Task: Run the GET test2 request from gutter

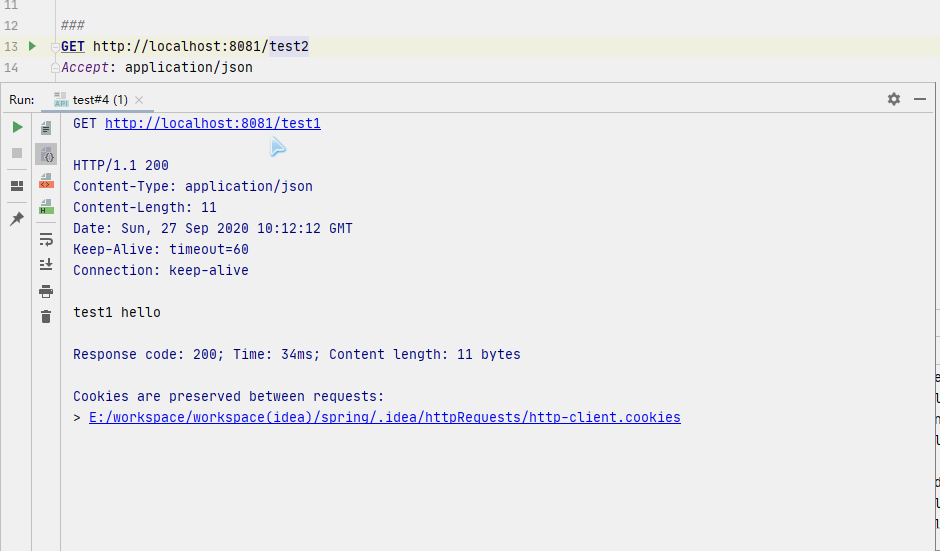Action: (x=32, y=46)
